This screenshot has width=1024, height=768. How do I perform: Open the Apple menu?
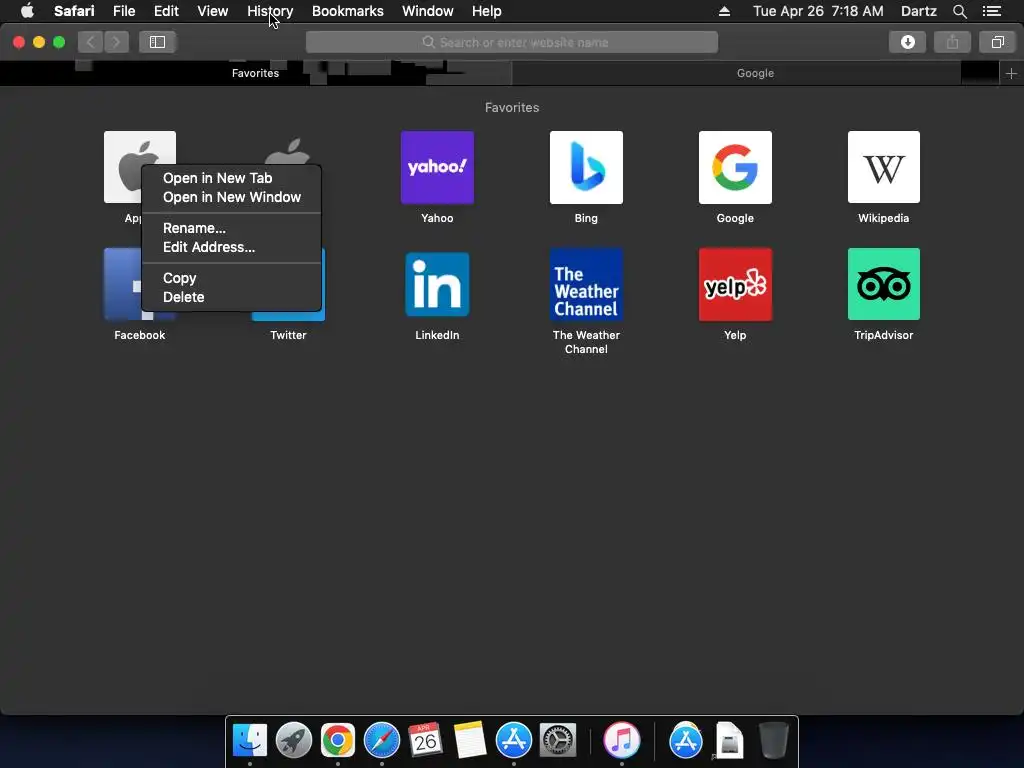(27, 11)
